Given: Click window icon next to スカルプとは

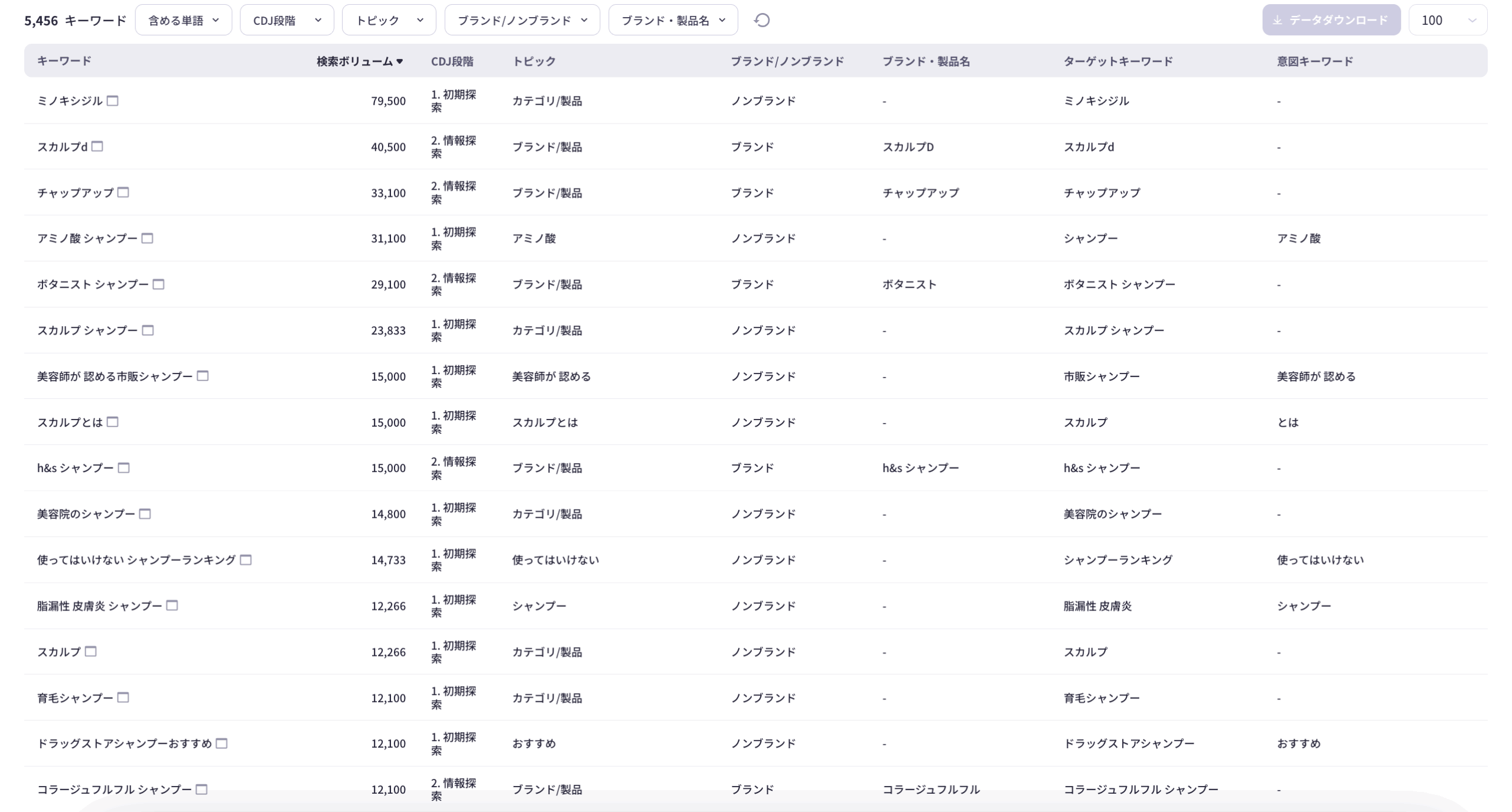Looking at the screenshot, I should tap(112, 422).
